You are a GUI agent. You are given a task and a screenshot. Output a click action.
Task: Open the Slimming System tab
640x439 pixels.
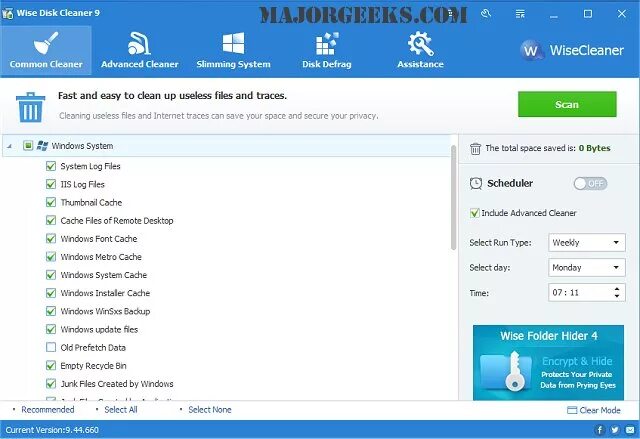click(233, 51)
